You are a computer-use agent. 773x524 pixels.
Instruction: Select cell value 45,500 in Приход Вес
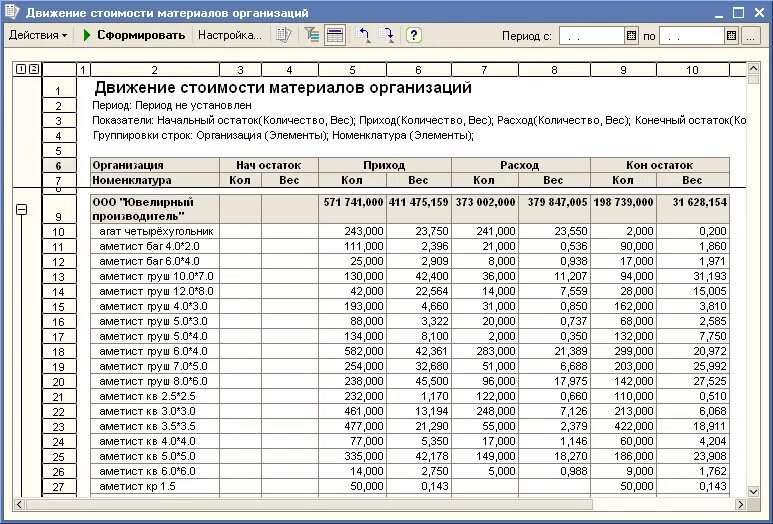(419, 382)
